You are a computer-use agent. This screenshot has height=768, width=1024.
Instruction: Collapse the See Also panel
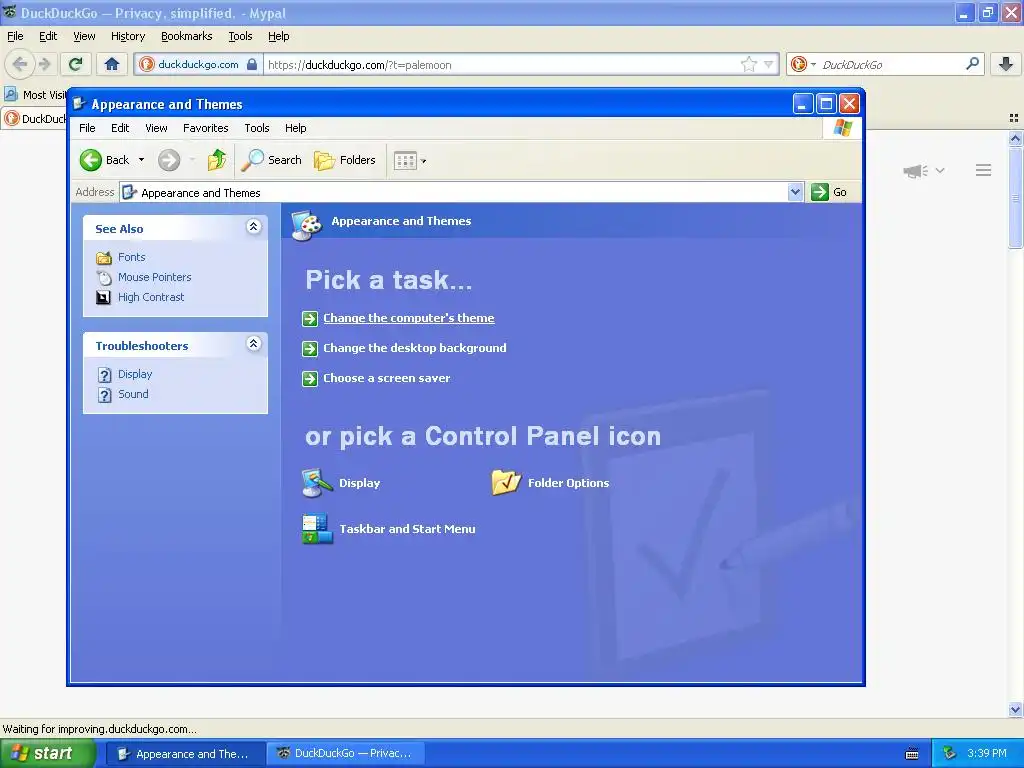pos(253,227)
